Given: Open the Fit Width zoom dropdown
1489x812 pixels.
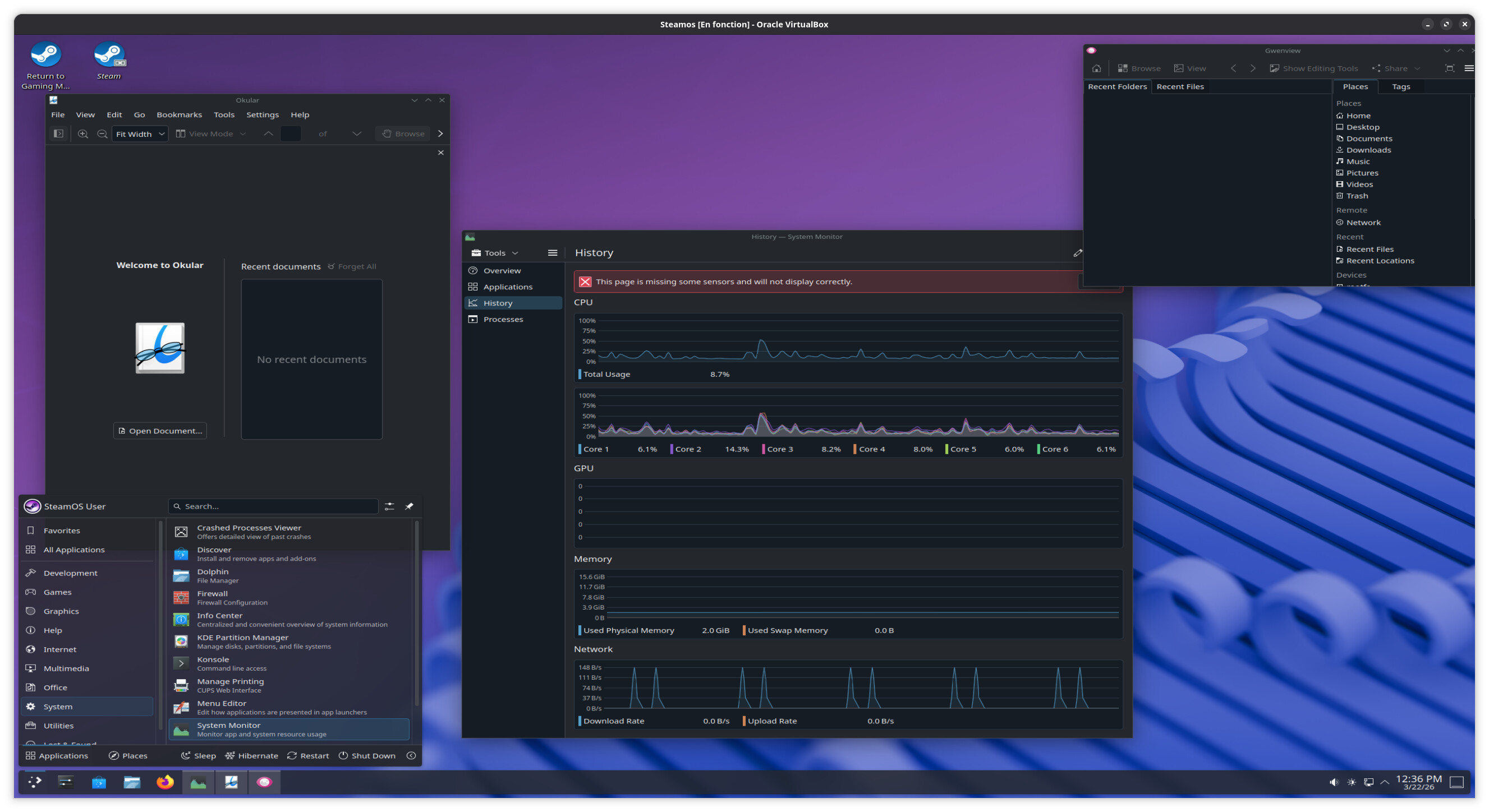Looking at the screenshot, I should click(140, 133).
